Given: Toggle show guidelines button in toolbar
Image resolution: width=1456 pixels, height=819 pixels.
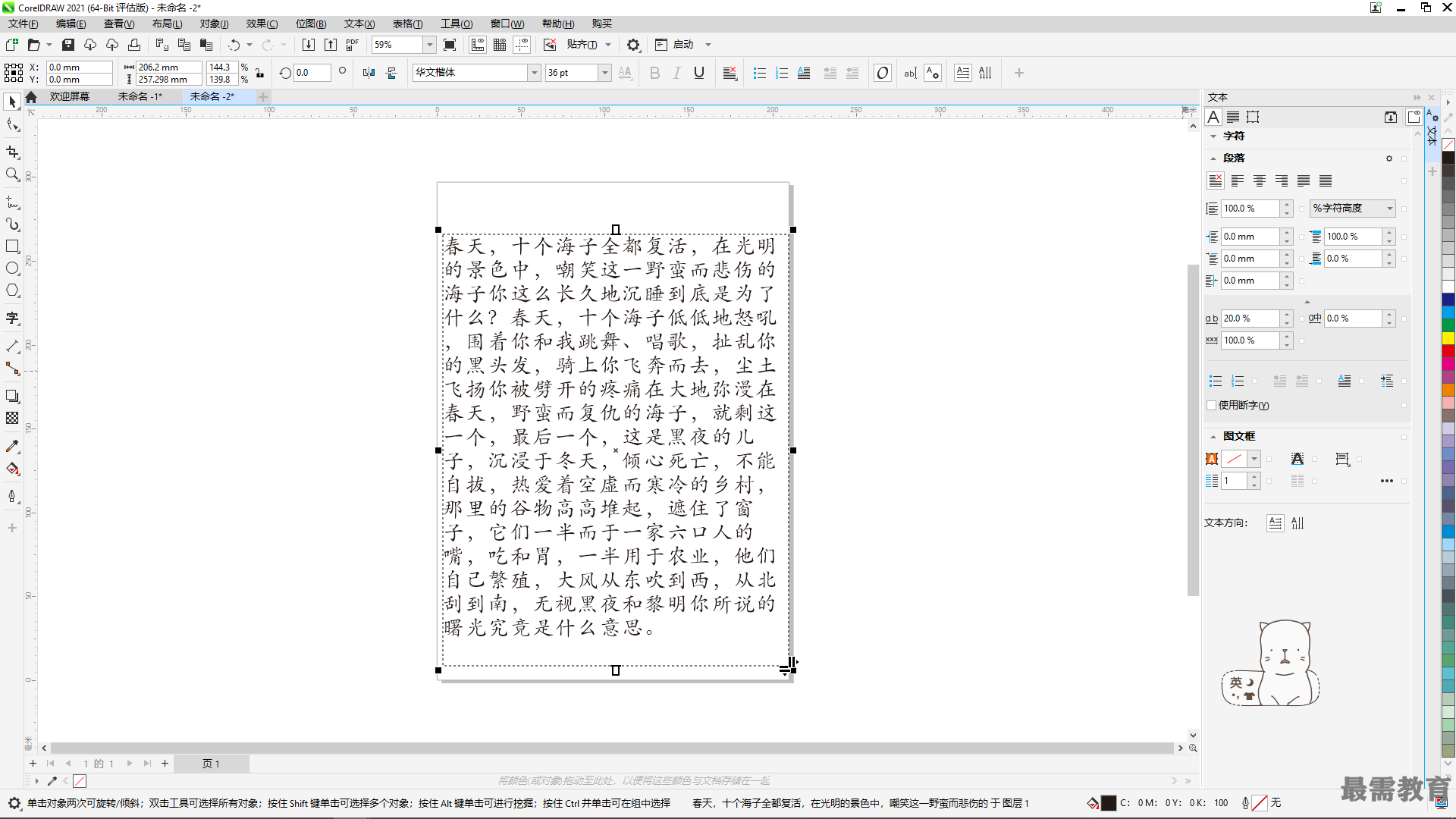Looking at the screenshot, I should click(522, 45).
